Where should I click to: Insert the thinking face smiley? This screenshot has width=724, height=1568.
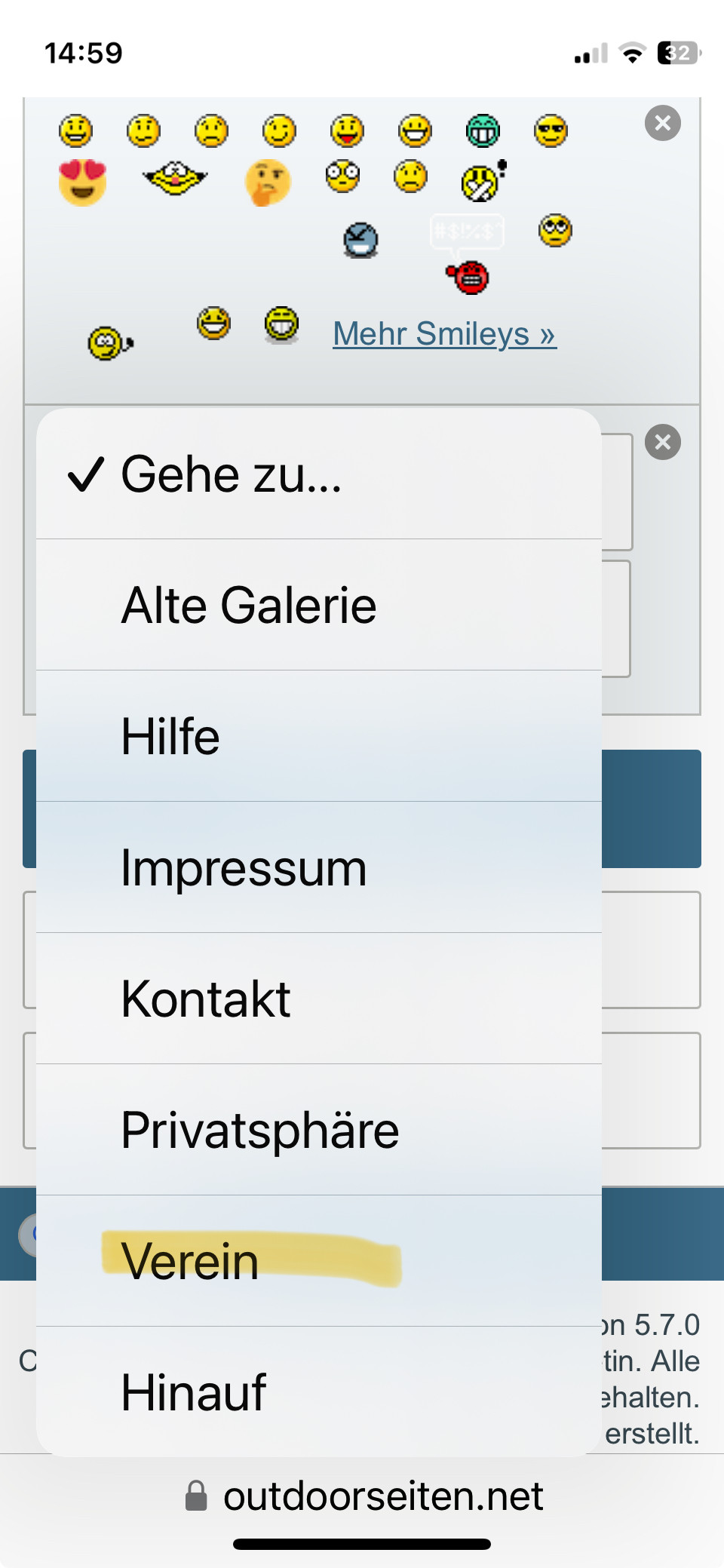[268, 182]
